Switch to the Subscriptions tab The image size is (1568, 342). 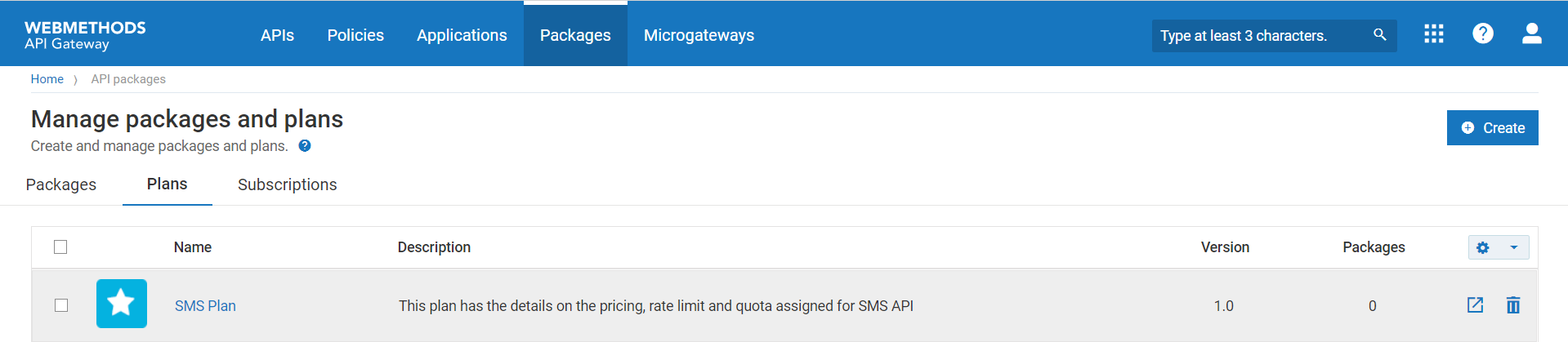point(287,184)
